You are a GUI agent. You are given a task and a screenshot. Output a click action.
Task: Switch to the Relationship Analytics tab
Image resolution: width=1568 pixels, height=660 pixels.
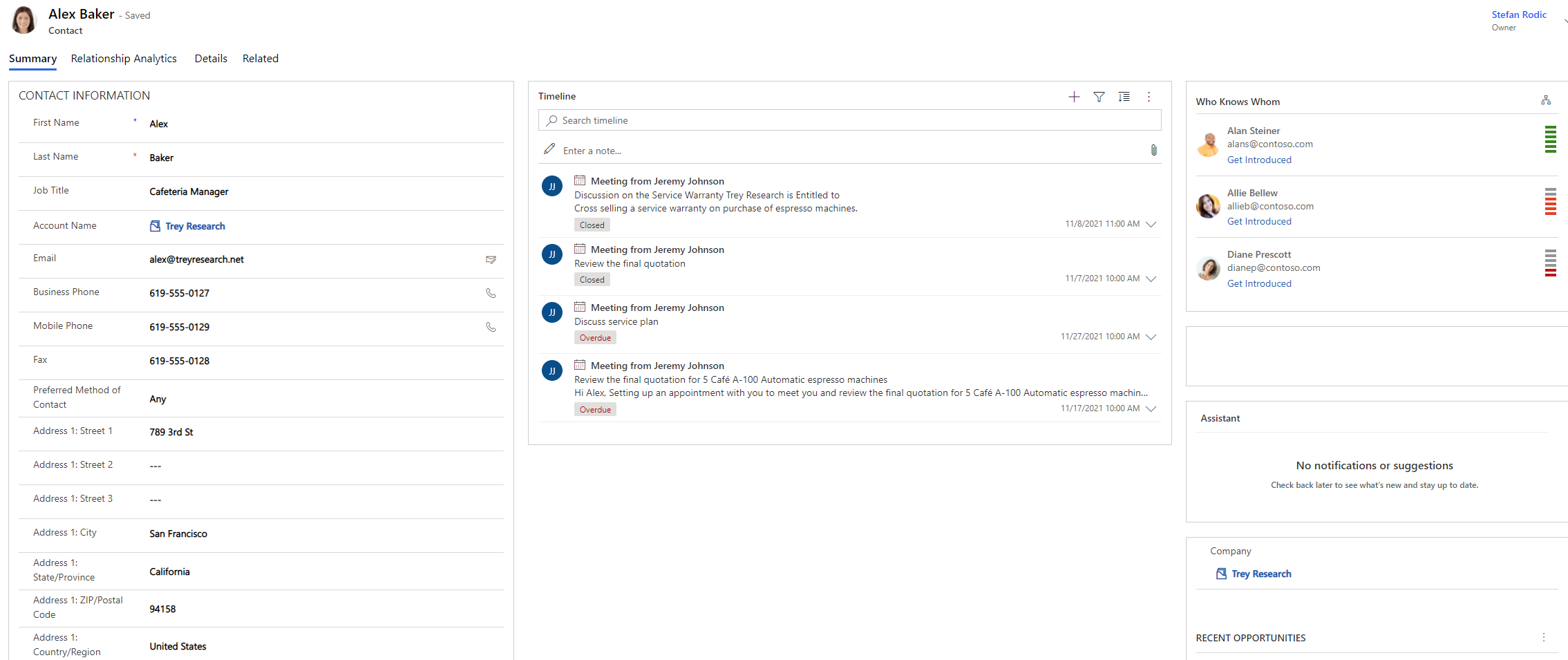pyautogui.click(x=124, y=59)
